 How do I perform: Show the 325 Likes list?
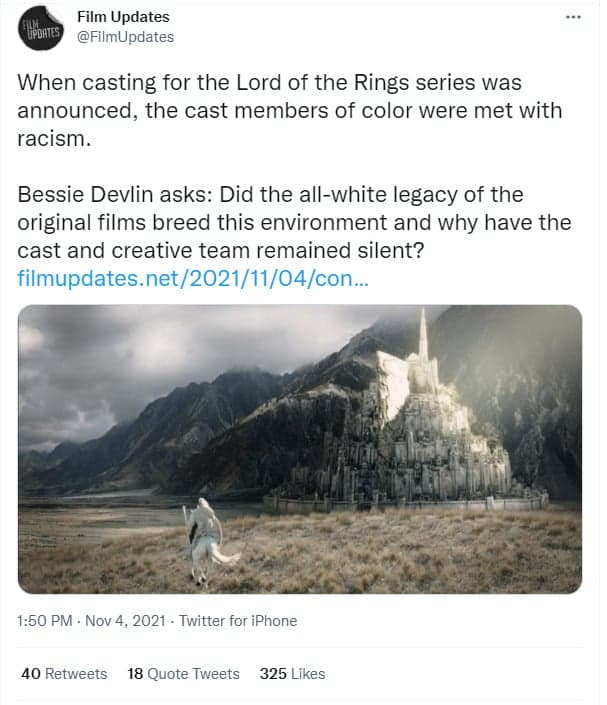[x=292, y=674]
